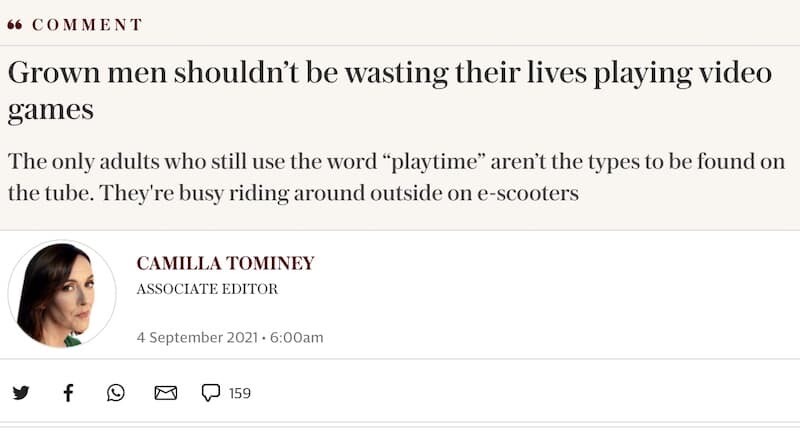Screen dimensions: 800x436
Task: Share the article on Twitter
Action: 21,393
